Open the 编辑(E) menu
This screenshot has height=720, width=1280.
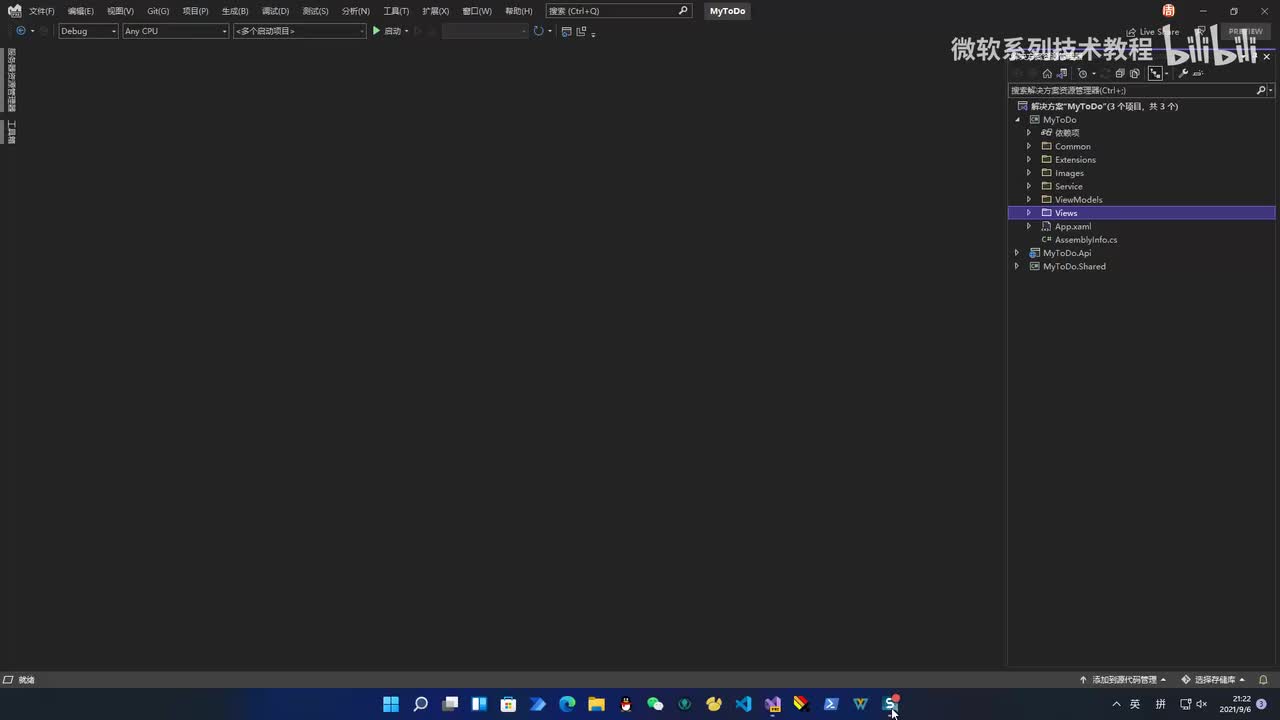[x=81, y=11]
